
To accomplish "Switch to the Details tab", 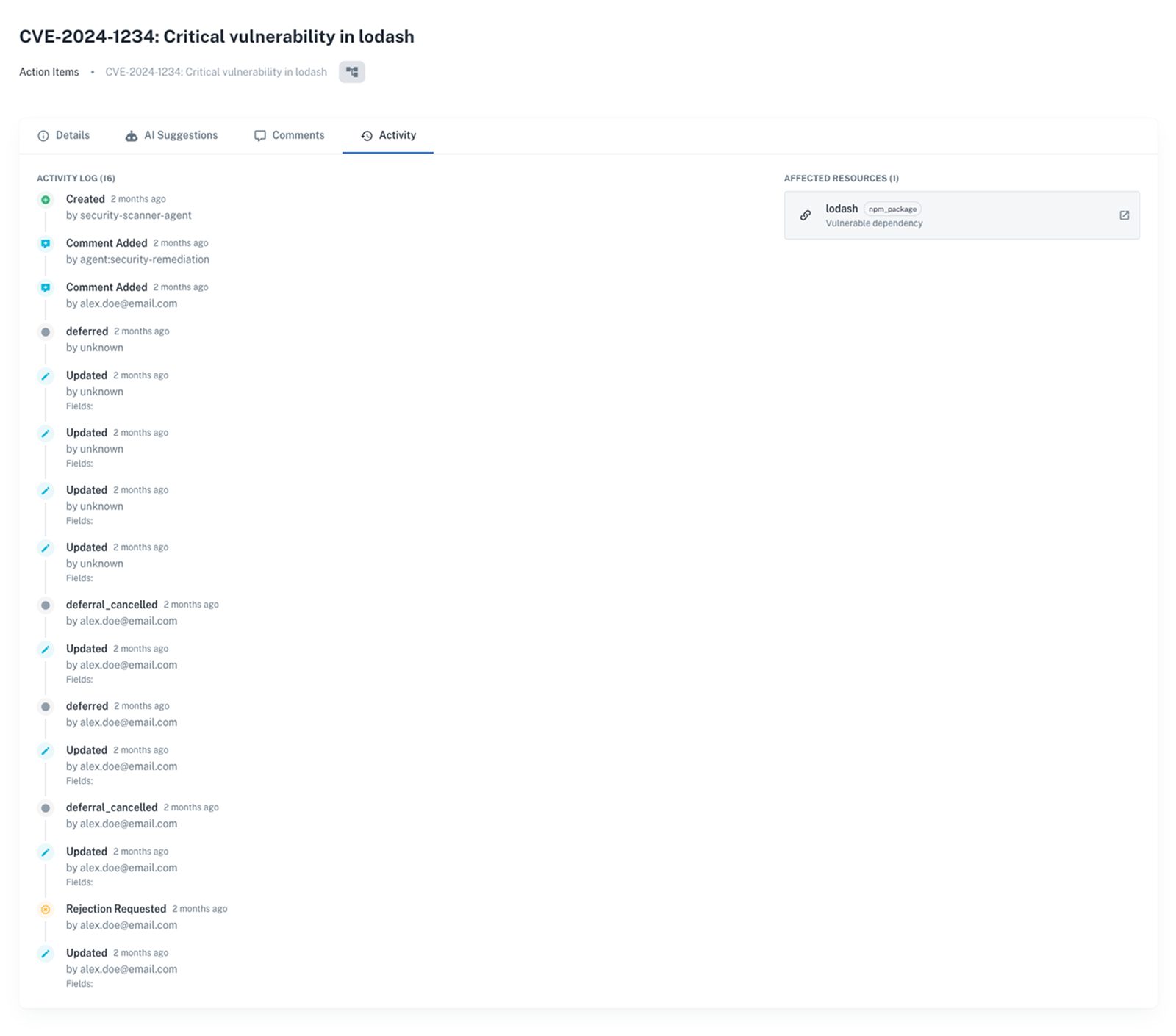I will coord(73,135).
